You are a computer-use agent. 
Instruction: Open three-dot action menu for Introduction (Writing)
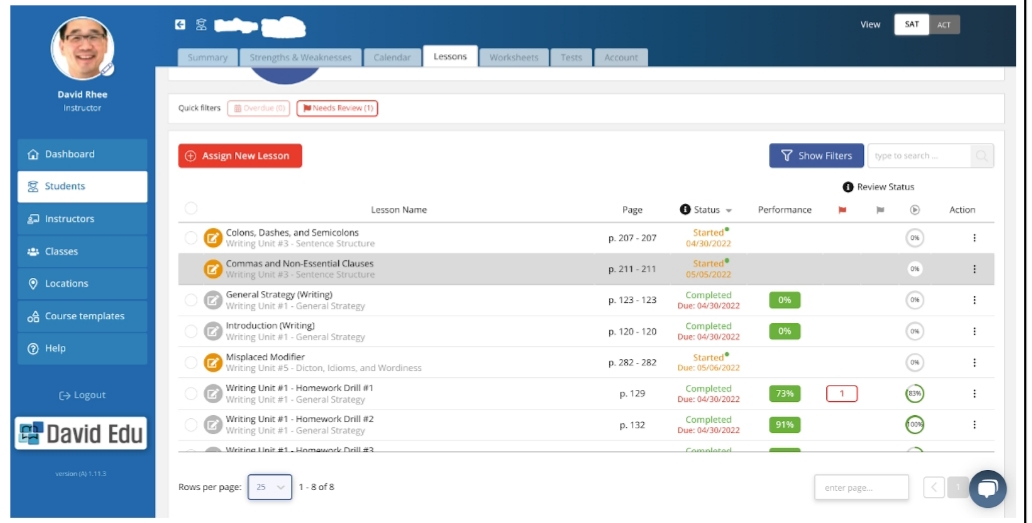point(974,331)
